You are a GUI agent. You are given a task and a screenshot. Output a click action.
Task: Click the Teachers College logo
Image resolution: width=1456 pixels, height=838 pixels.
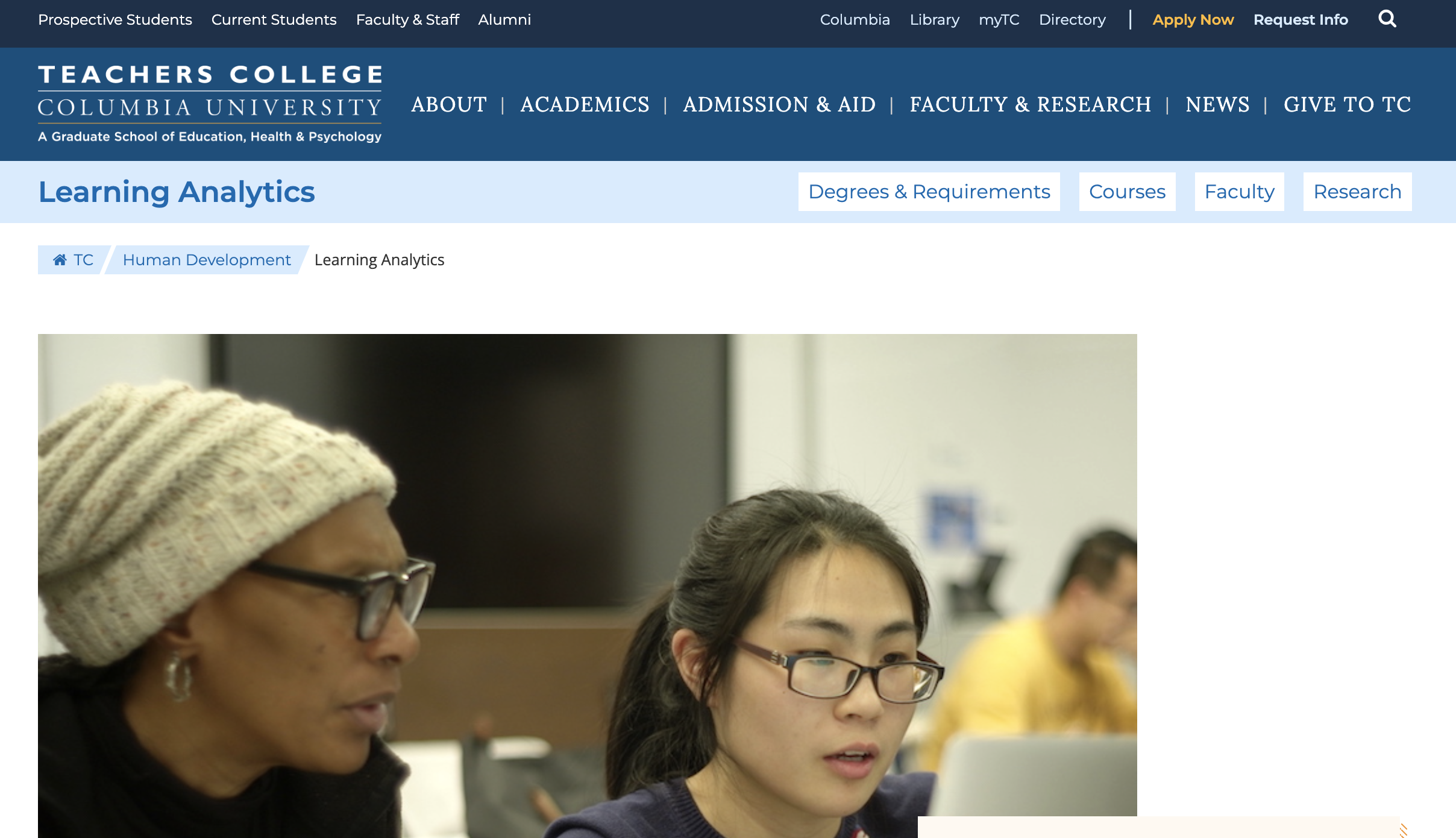pos(210,104)
